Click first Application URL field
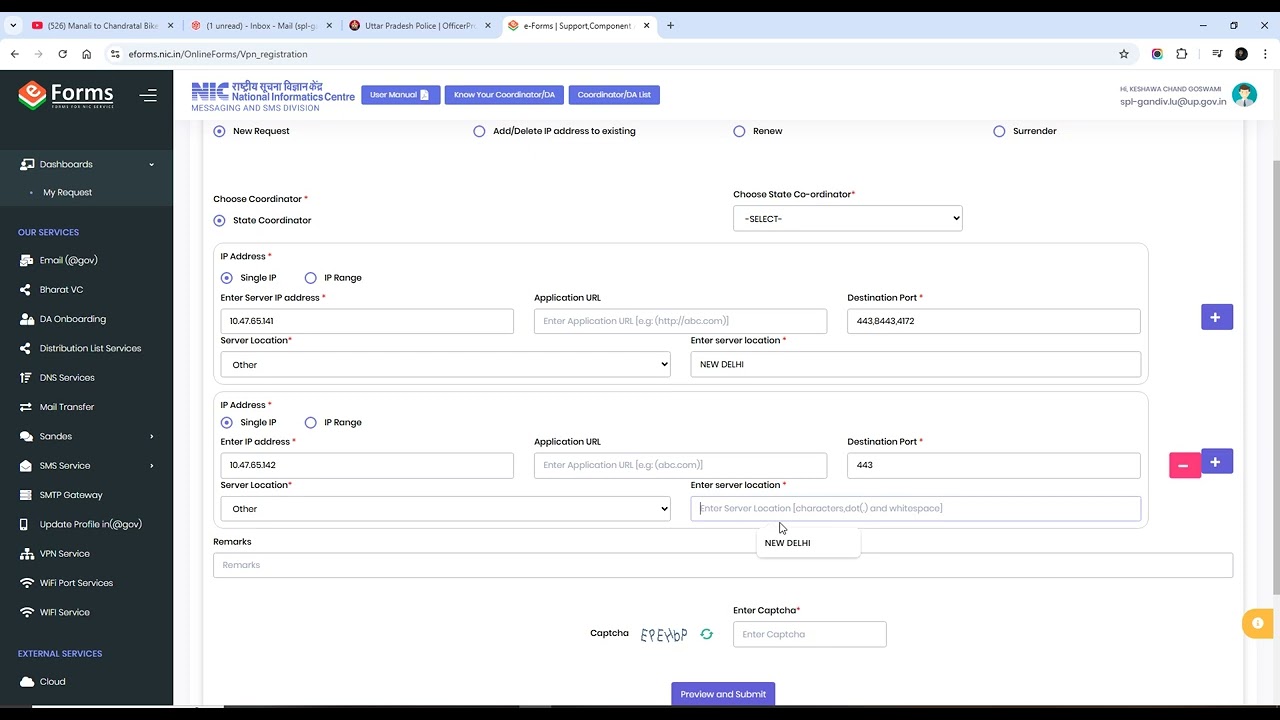 pyautogui.click(x=680, y=321)
